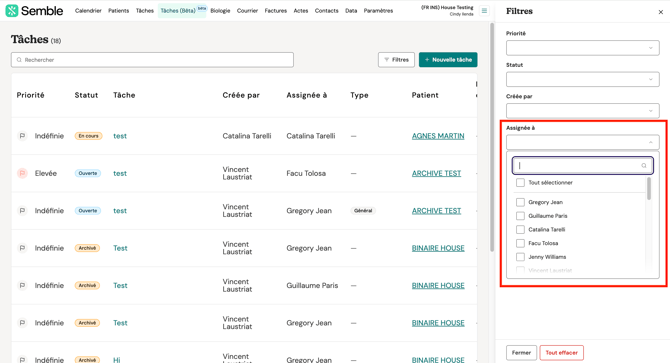Image resolution: width=670 pixels, height=363 pixels.
Task: Check the Catalina Tarelli assignee option
Action: [x=520, y=229]
